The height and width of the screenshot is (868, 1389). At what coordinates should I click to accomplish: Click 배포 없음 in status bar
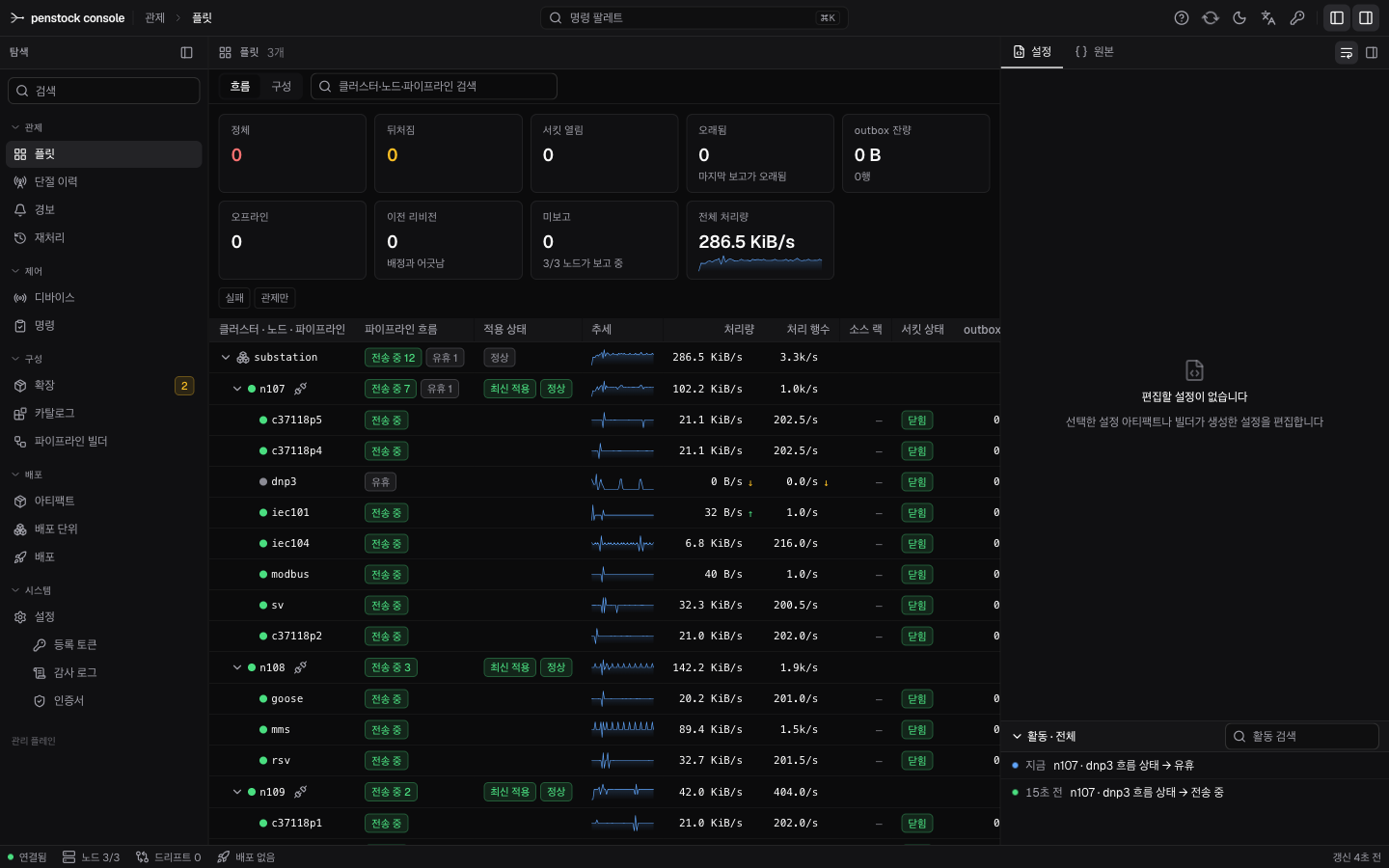(246, 857)
